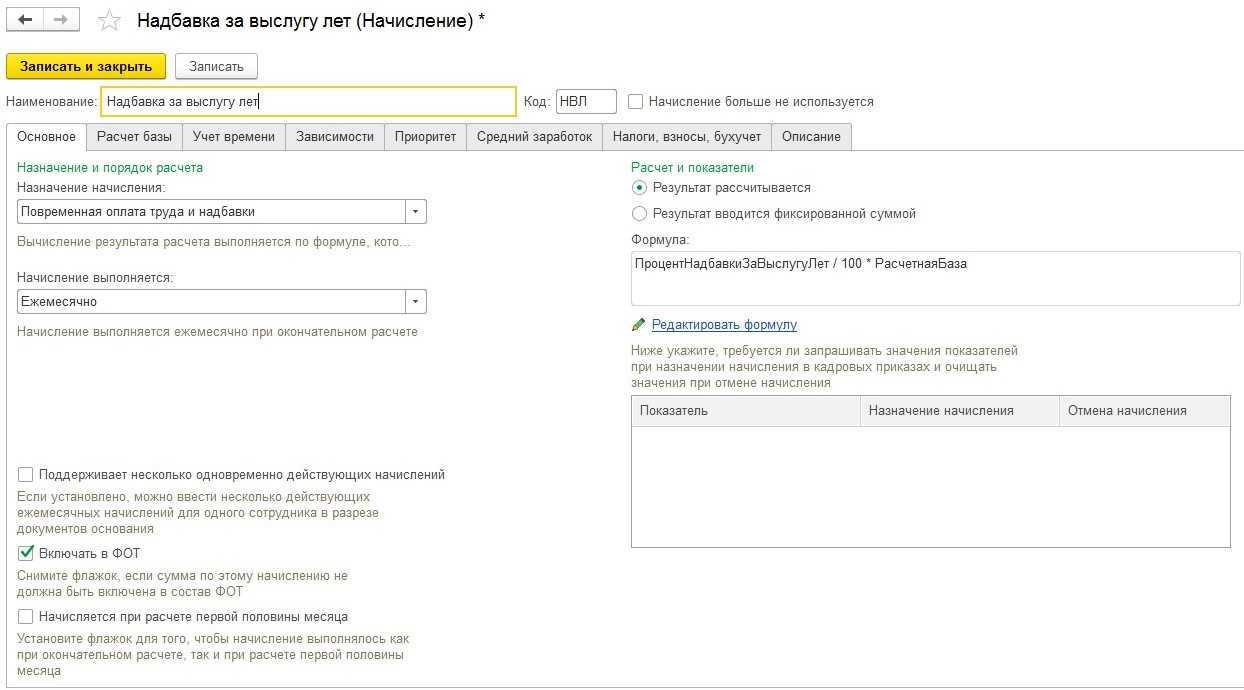1244x690 pixels.
Task: Open the 'Редактировать формулу' link
Action: pos(724,325)
